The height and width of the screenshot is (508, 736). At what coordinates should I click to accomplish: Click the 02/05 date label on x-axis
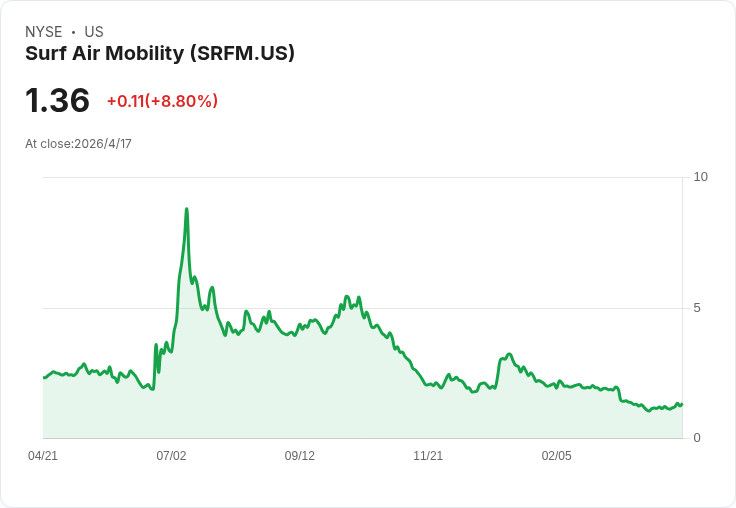click(557, 455)
